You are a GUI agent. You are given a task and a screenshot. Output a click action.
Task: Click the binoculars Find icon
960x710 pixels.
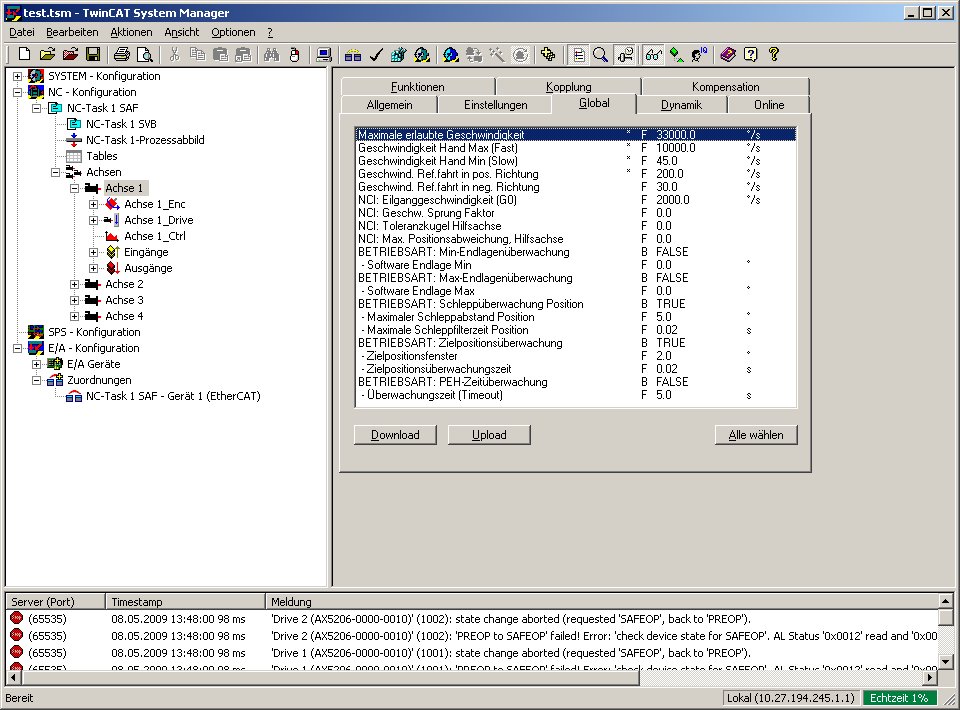(x=271, y=54)
